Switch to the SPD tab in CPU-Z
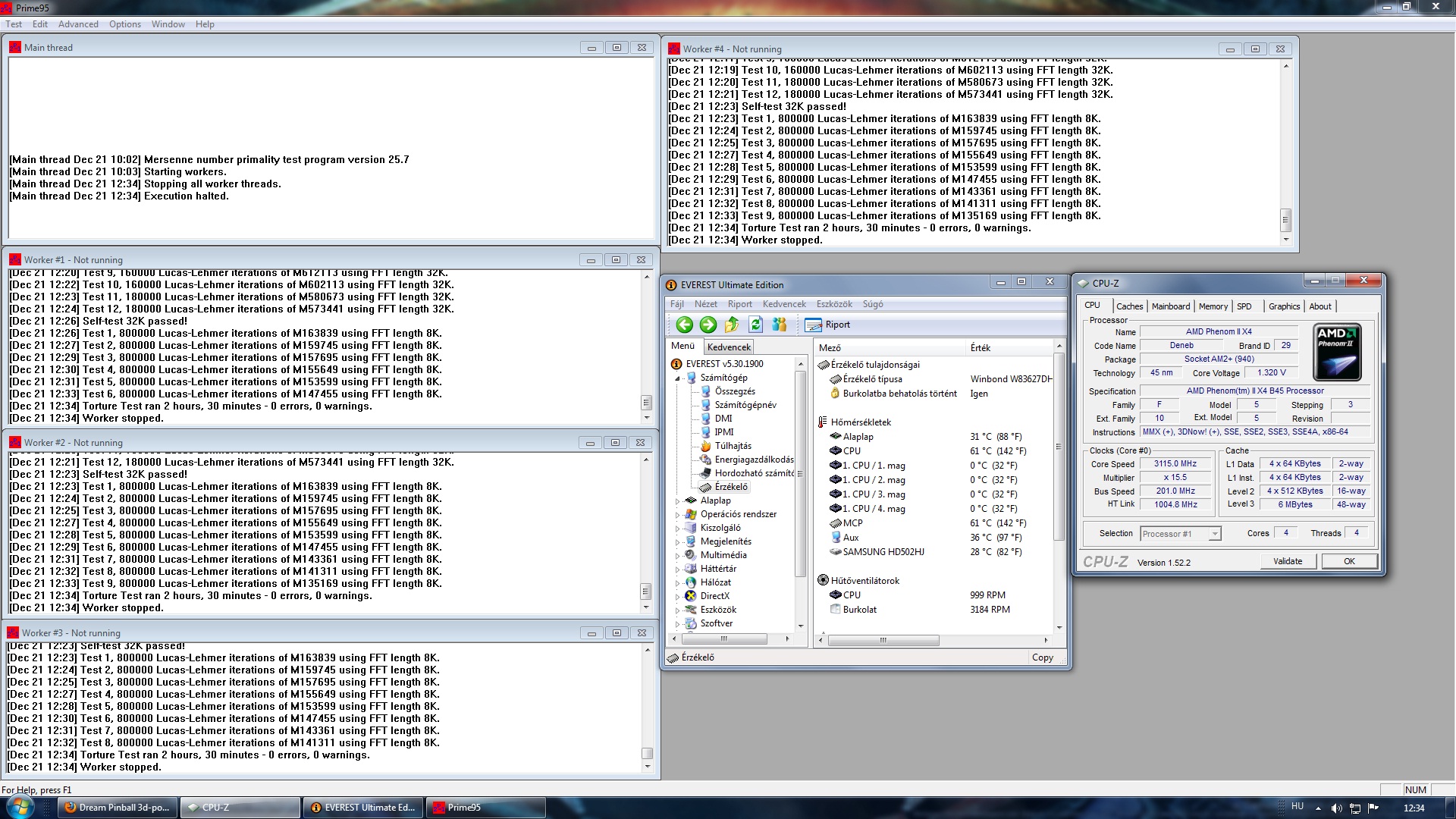The image size is (1456, 819). pos(1244,306)
